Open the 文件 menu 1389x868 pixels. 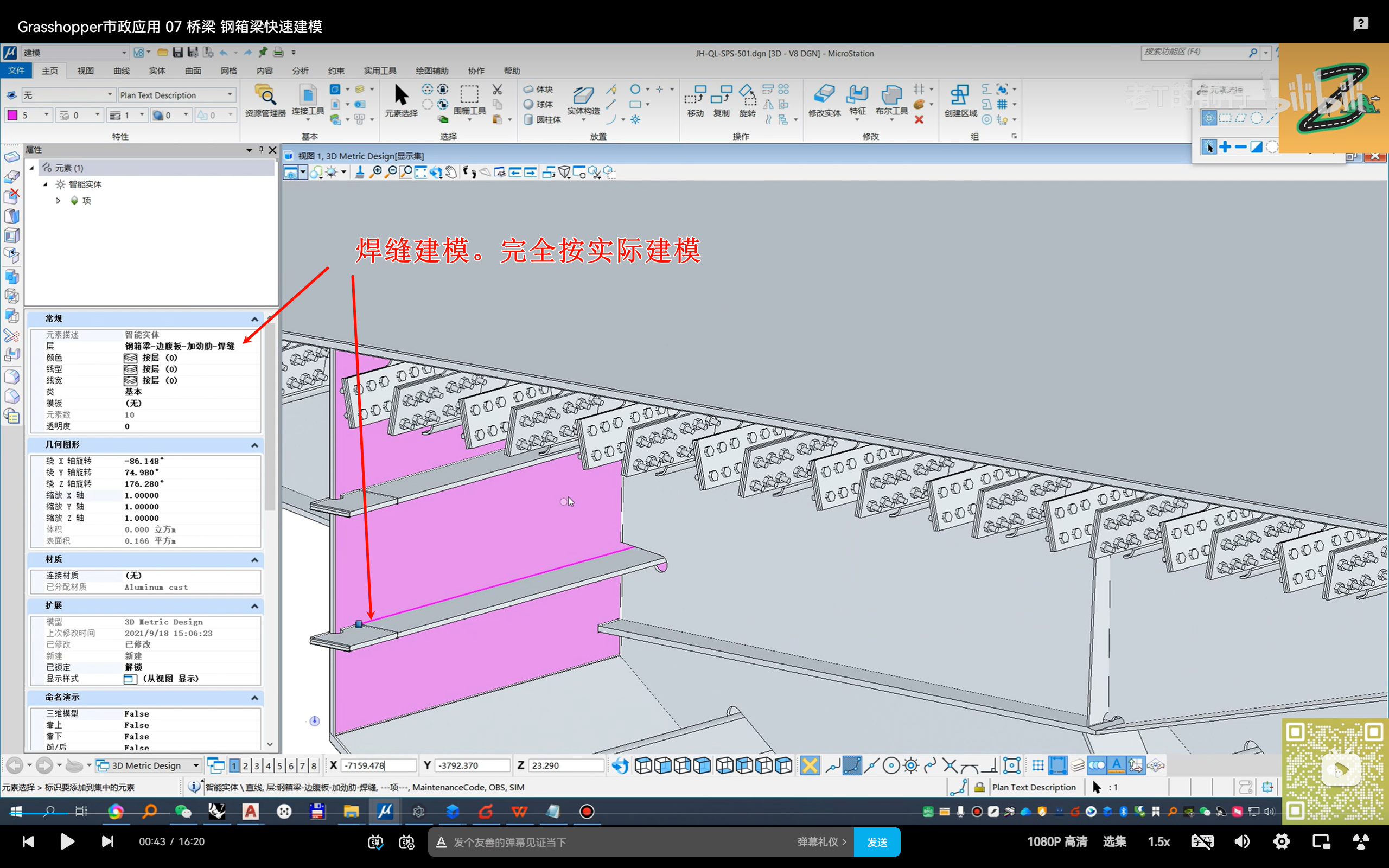pyautogui.click(x=16, y=71)
